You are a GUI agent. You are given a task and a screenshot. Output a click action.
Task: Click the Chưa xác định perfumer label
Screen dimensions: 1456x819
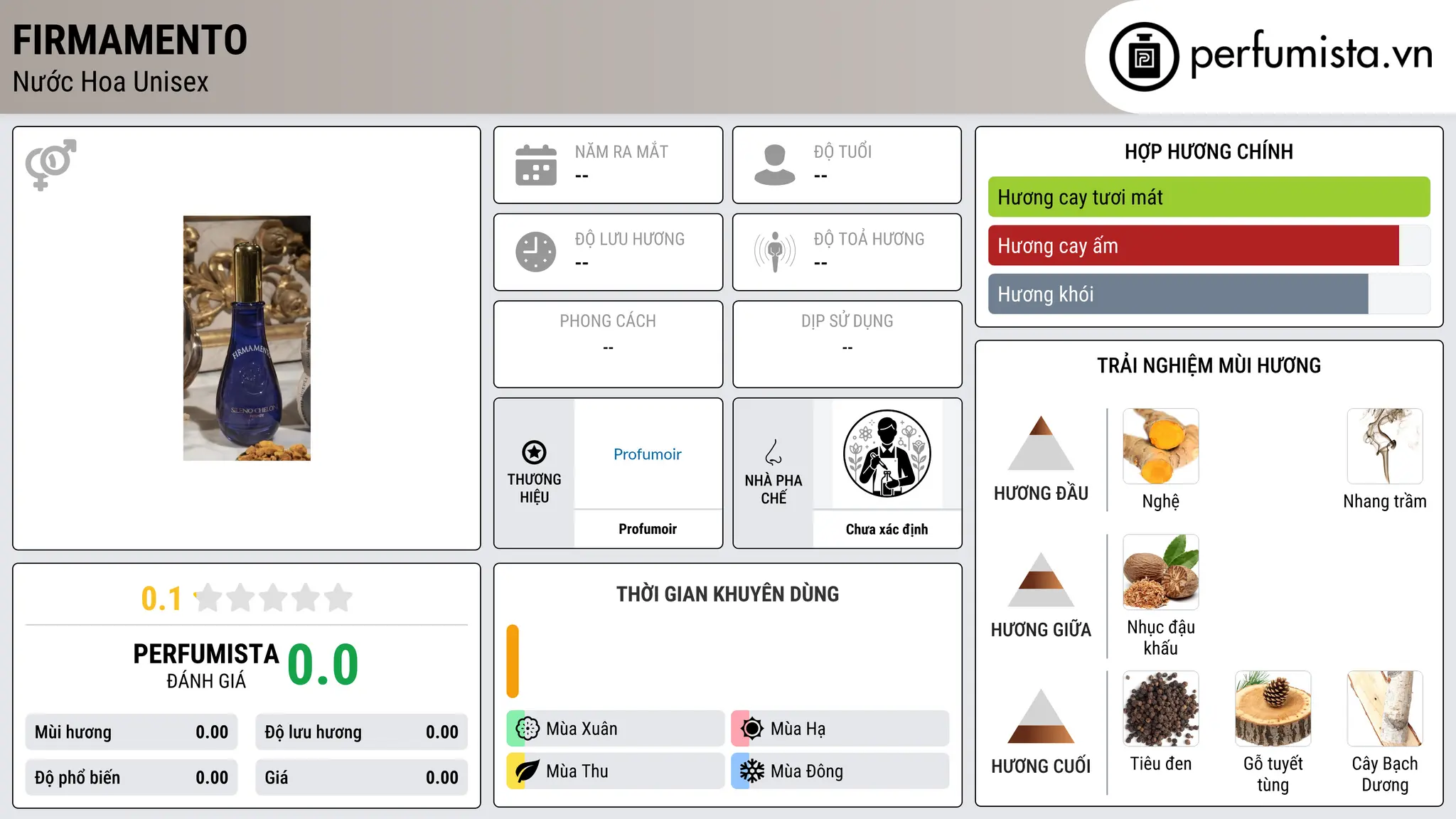pos(887,529)
